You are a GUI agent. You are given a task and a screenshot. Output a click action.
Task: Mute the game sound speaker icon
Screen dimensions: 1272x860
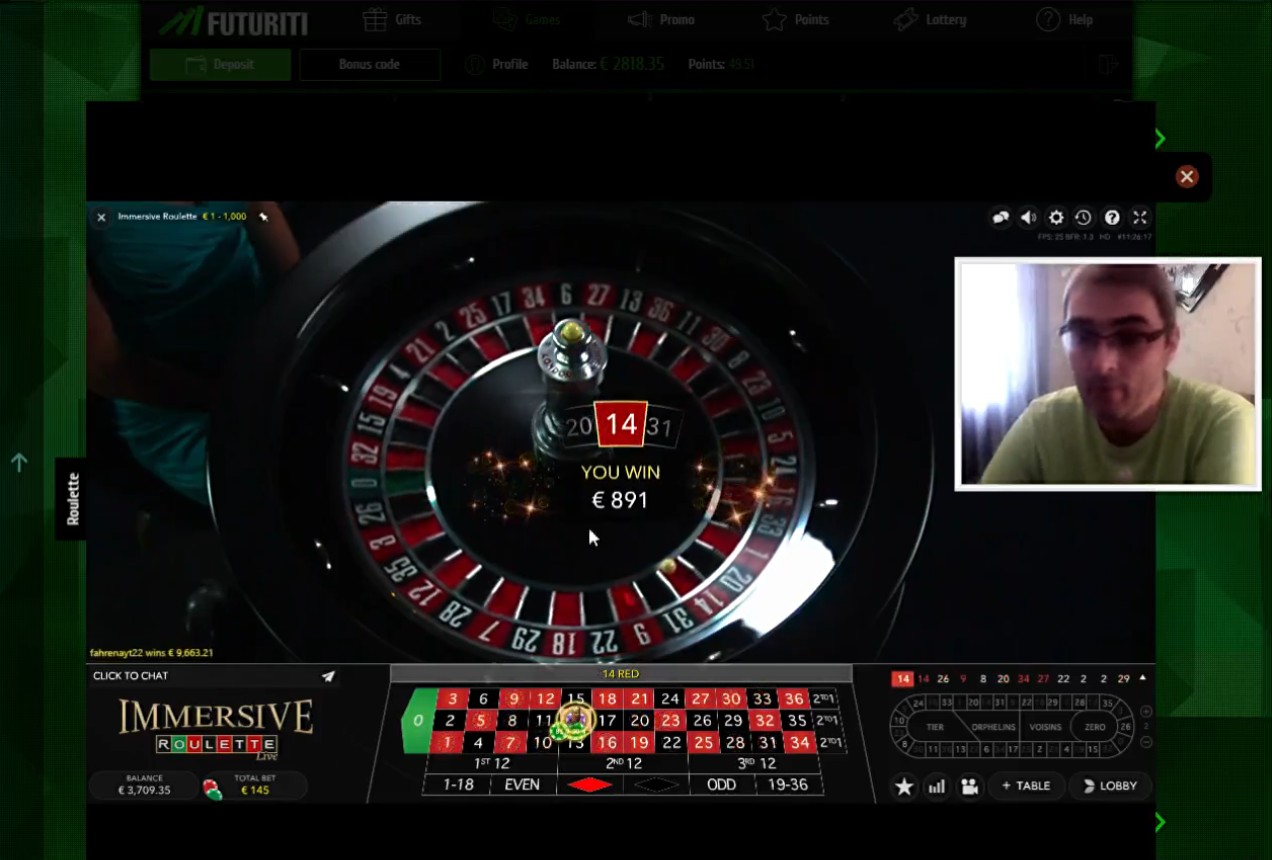(1028, 218)
